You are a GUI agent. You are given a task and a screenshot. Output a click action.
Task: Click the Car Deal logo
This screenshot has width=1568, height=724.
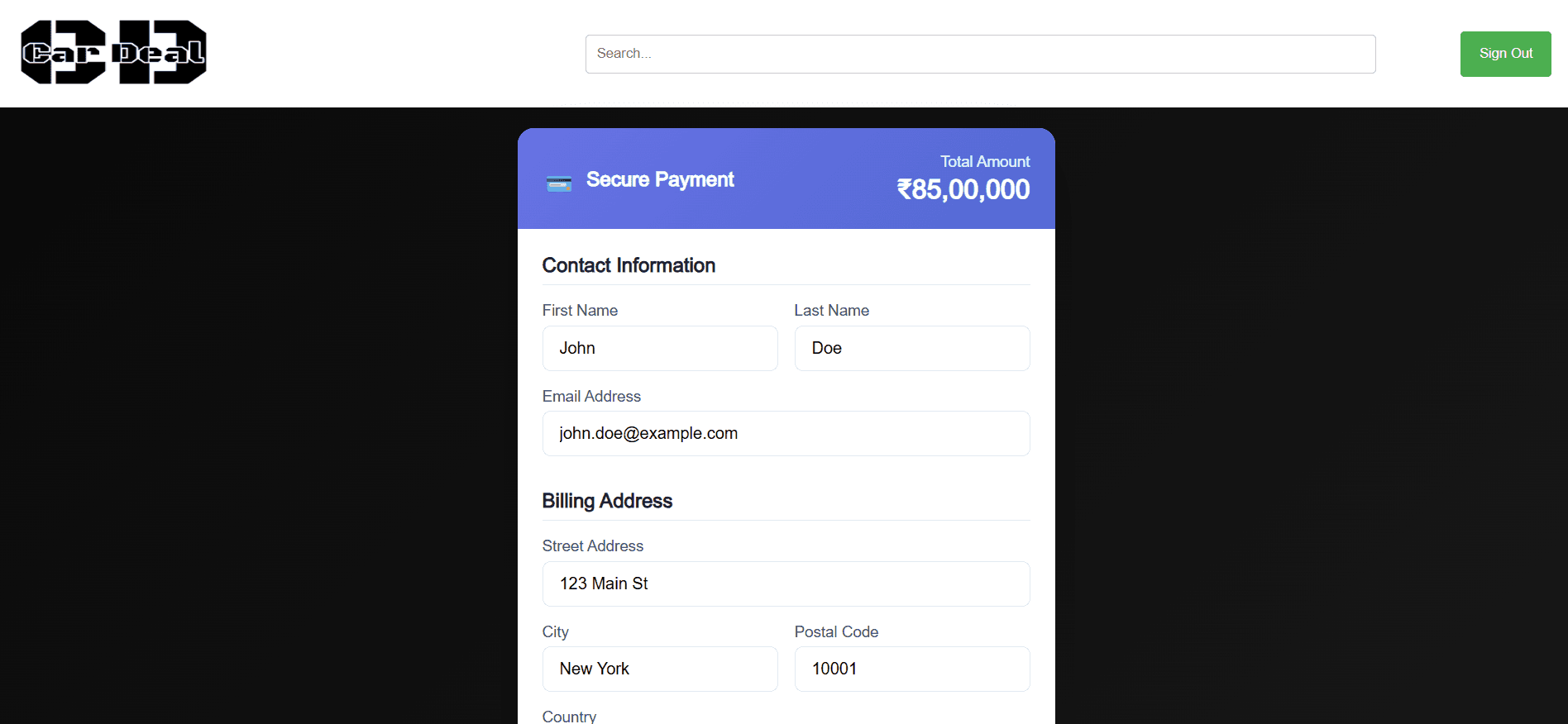pos(112,52)
